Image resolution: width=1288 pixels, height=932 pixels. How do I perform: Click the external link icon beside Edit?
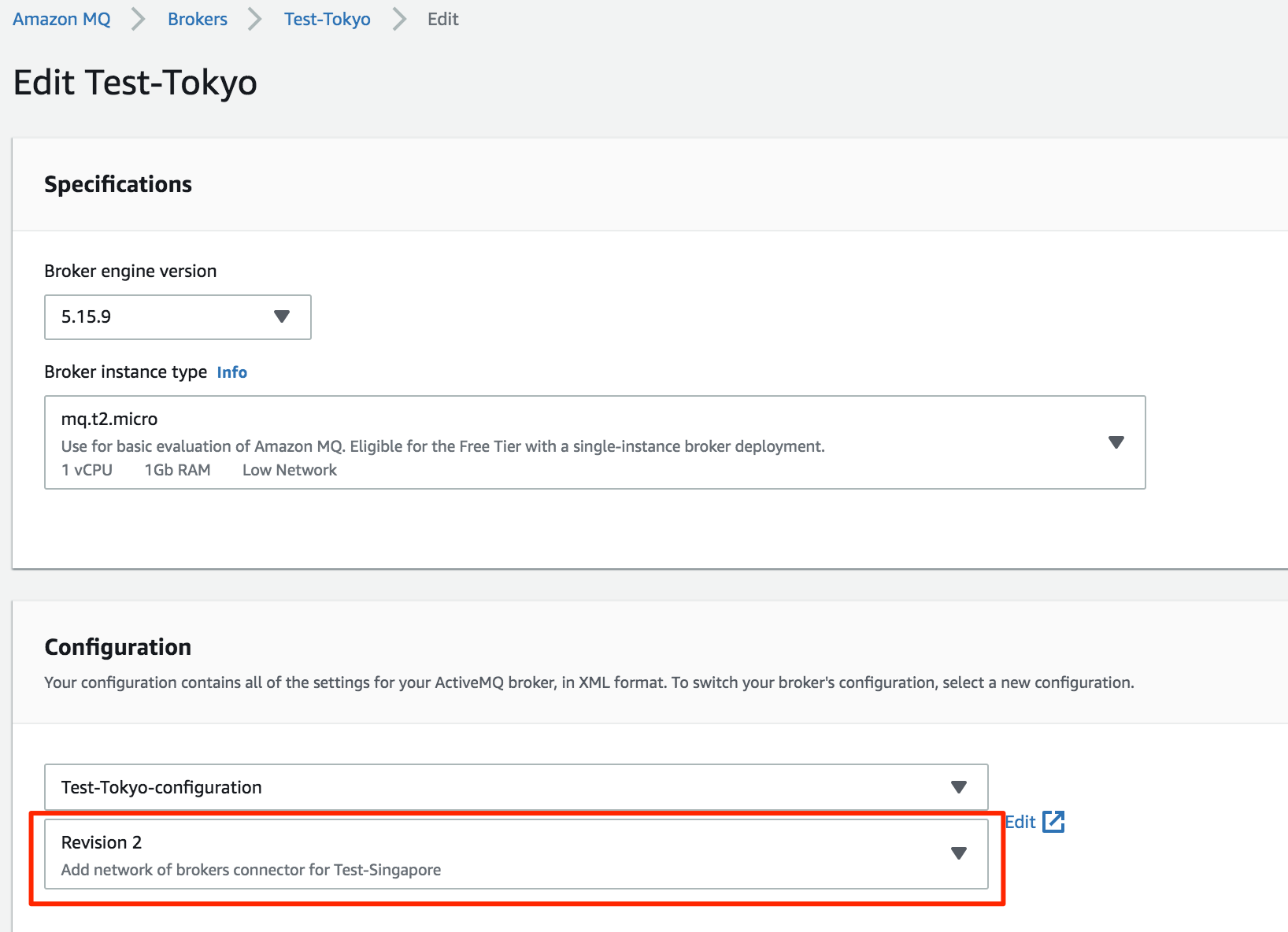pos(1053,822)
